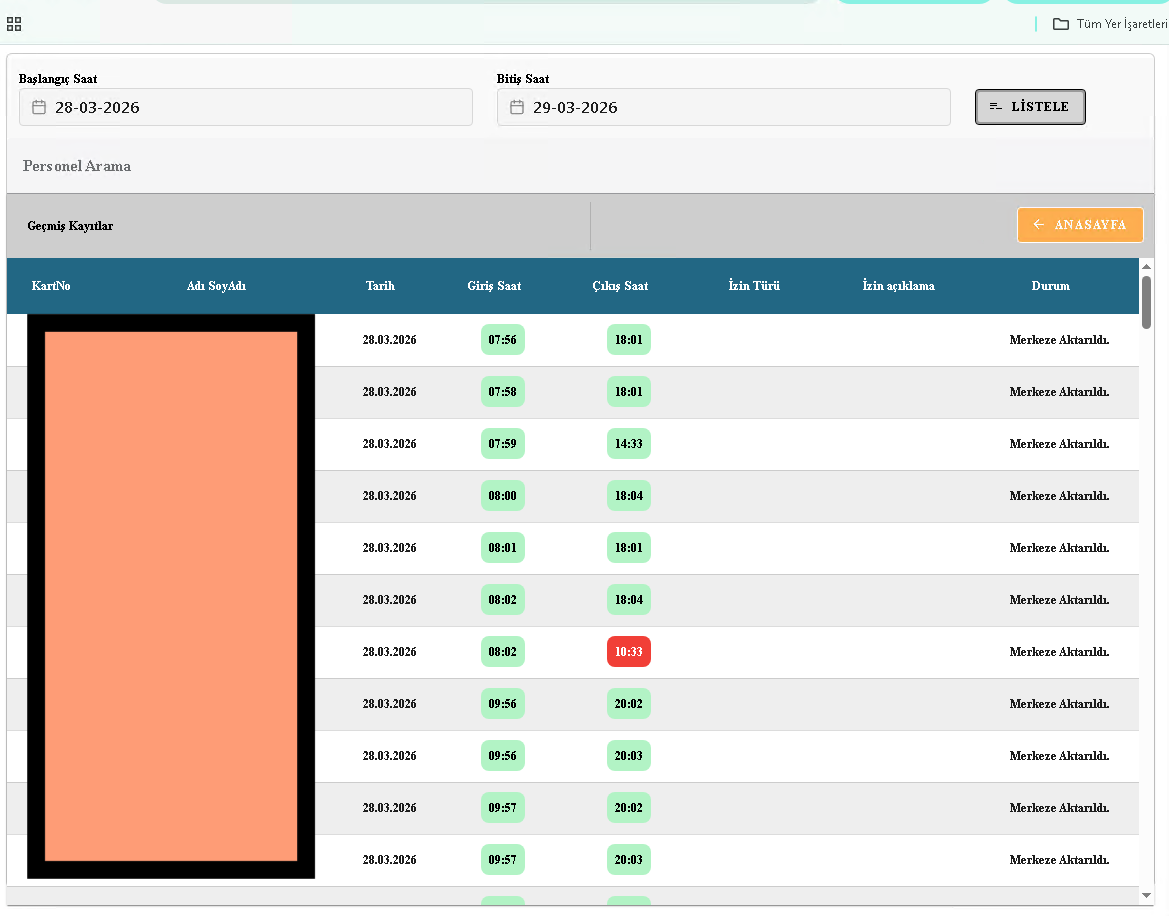Click the Başlangıç Saat date input field
Viewport: 1169px width, 916px height.
pyautogui.click(x=245, y=106)
